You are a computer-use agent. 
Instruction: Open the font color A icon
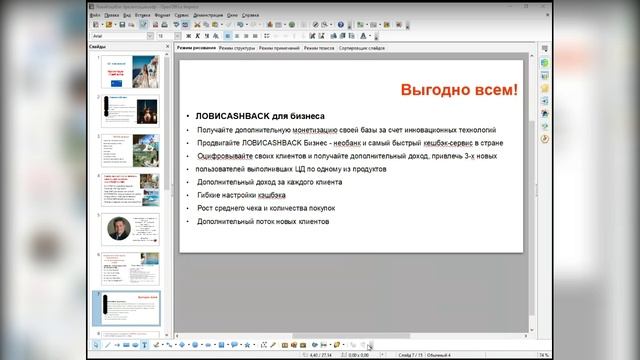tap(363, 36)
